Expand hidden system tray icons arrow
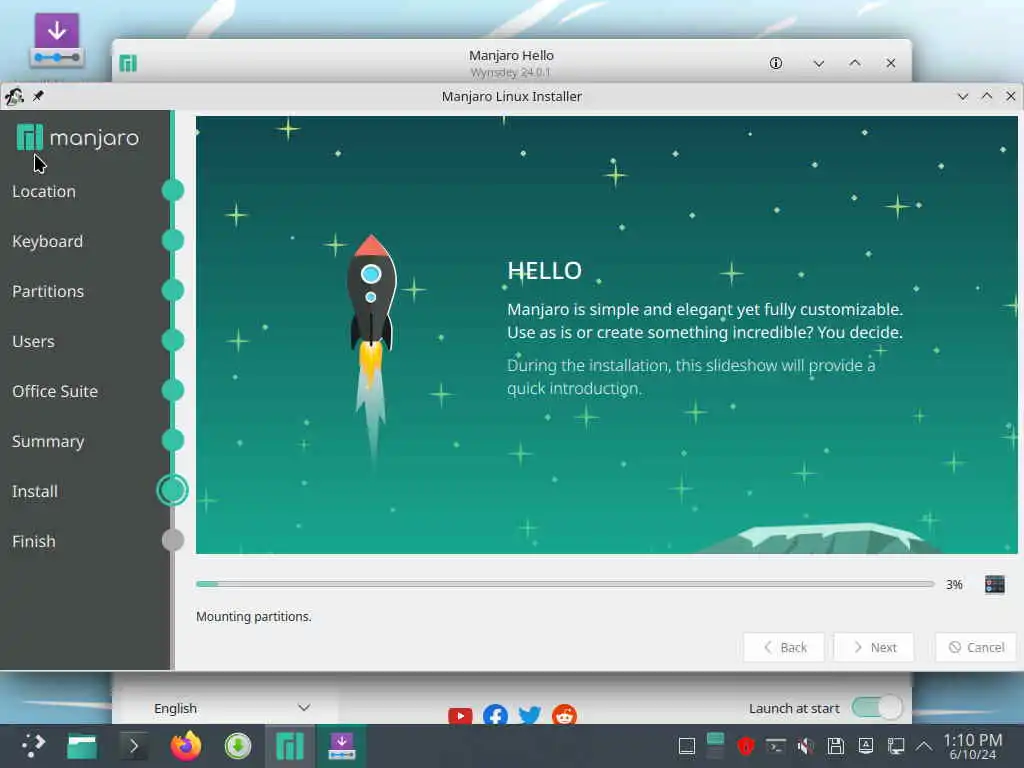This screenshot has width=1024, height=768. pos(923,746)
